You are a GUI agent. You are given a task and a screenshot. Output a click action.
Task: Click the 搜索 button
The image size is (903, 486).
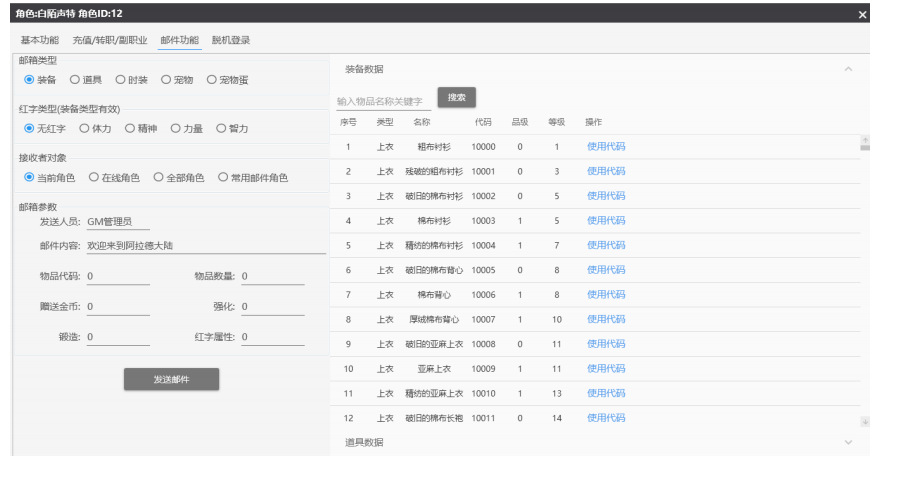click(x=457, y=97)
